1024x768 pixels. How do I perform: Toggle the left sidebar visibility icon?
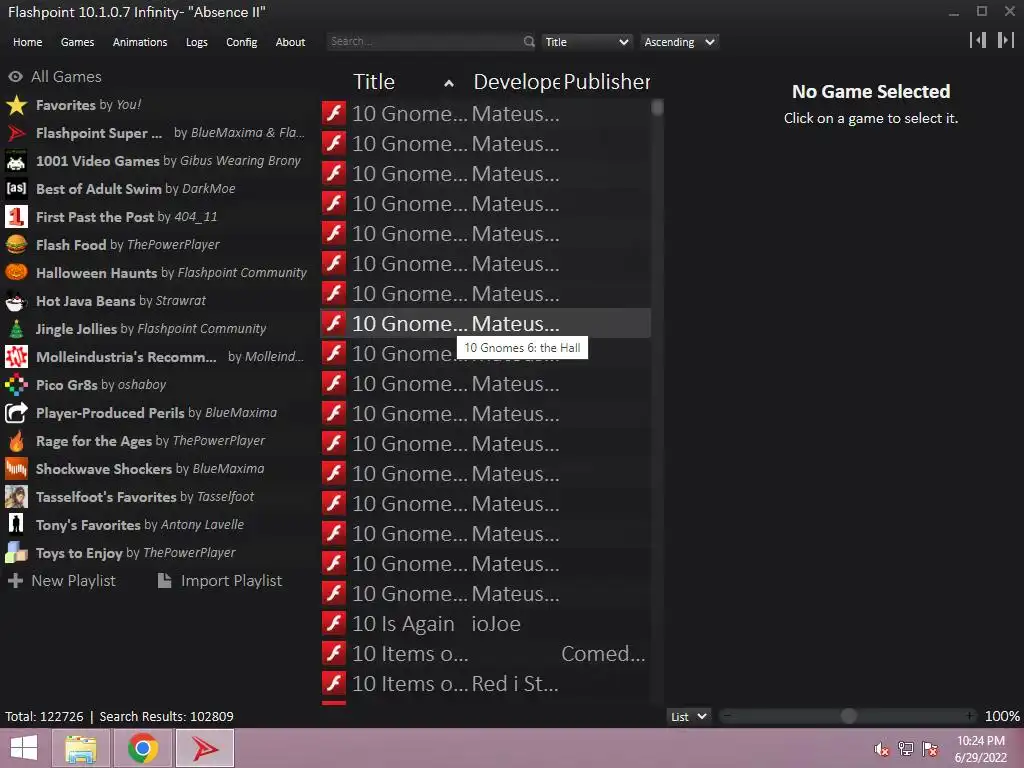click(x=978, y=40)
